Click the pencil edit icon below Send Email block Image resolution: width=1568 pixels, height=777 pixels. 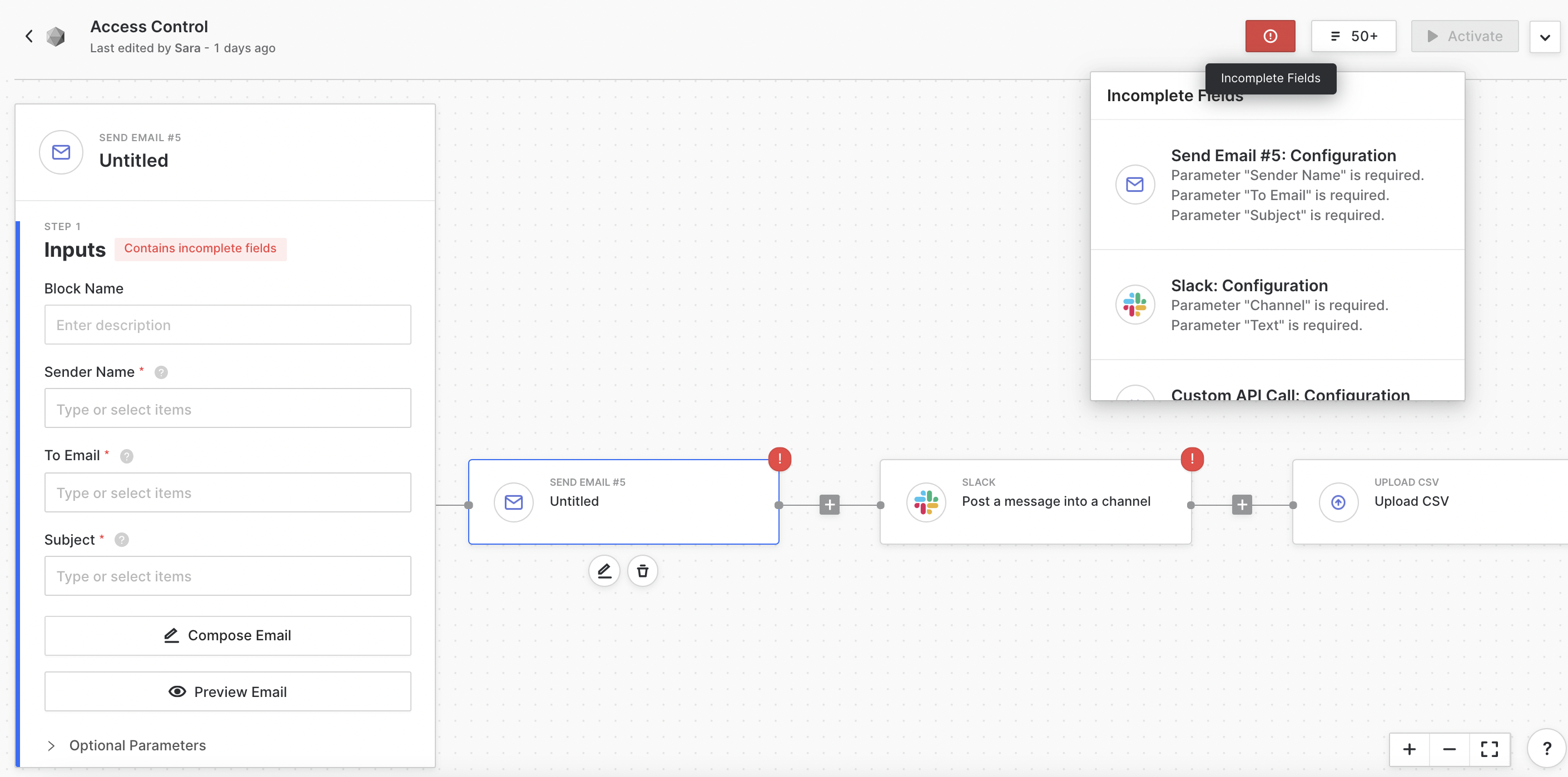[x=604, y=571]
